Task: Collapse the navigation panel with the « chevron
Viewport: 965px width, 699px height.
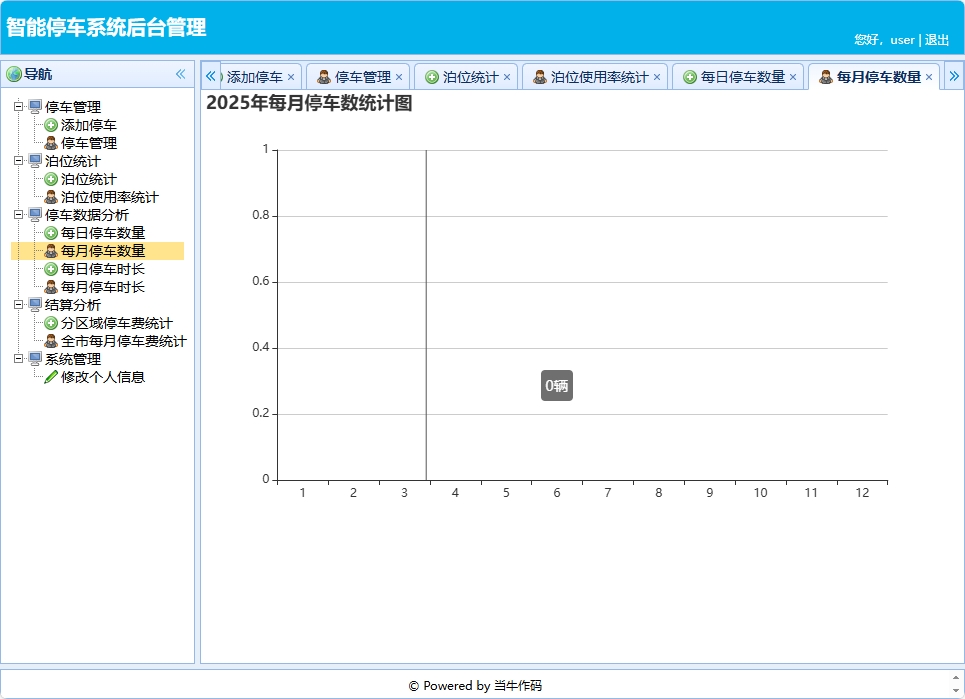Action: (180, 73)
